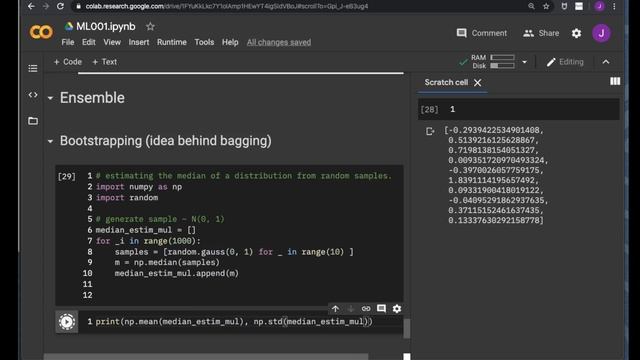
Task: Open the code snippets sidebar icon
Action: click(x=33, y=95)
